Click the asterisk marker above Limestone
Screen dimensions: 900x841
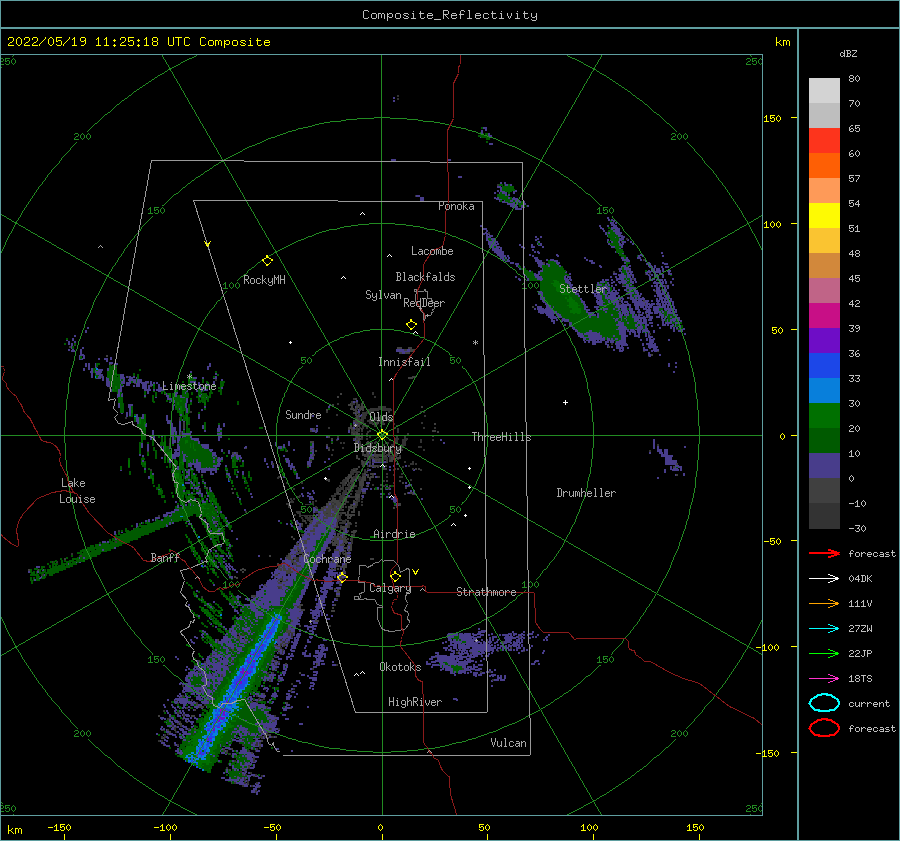click(189, 377)
